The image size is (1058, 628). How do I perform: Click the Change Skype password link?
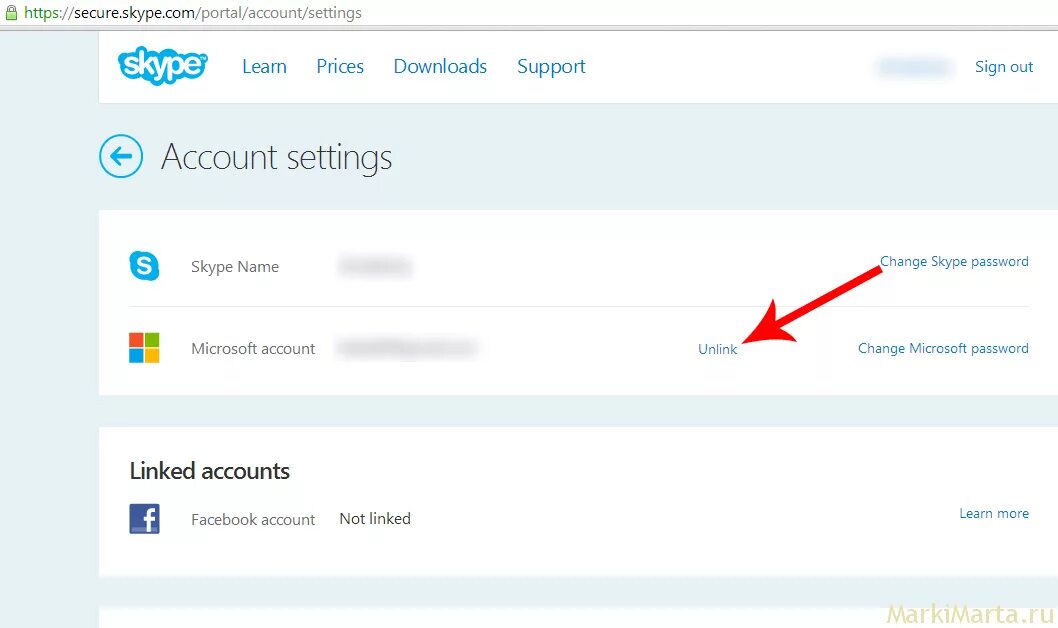[x=954, y=262]
